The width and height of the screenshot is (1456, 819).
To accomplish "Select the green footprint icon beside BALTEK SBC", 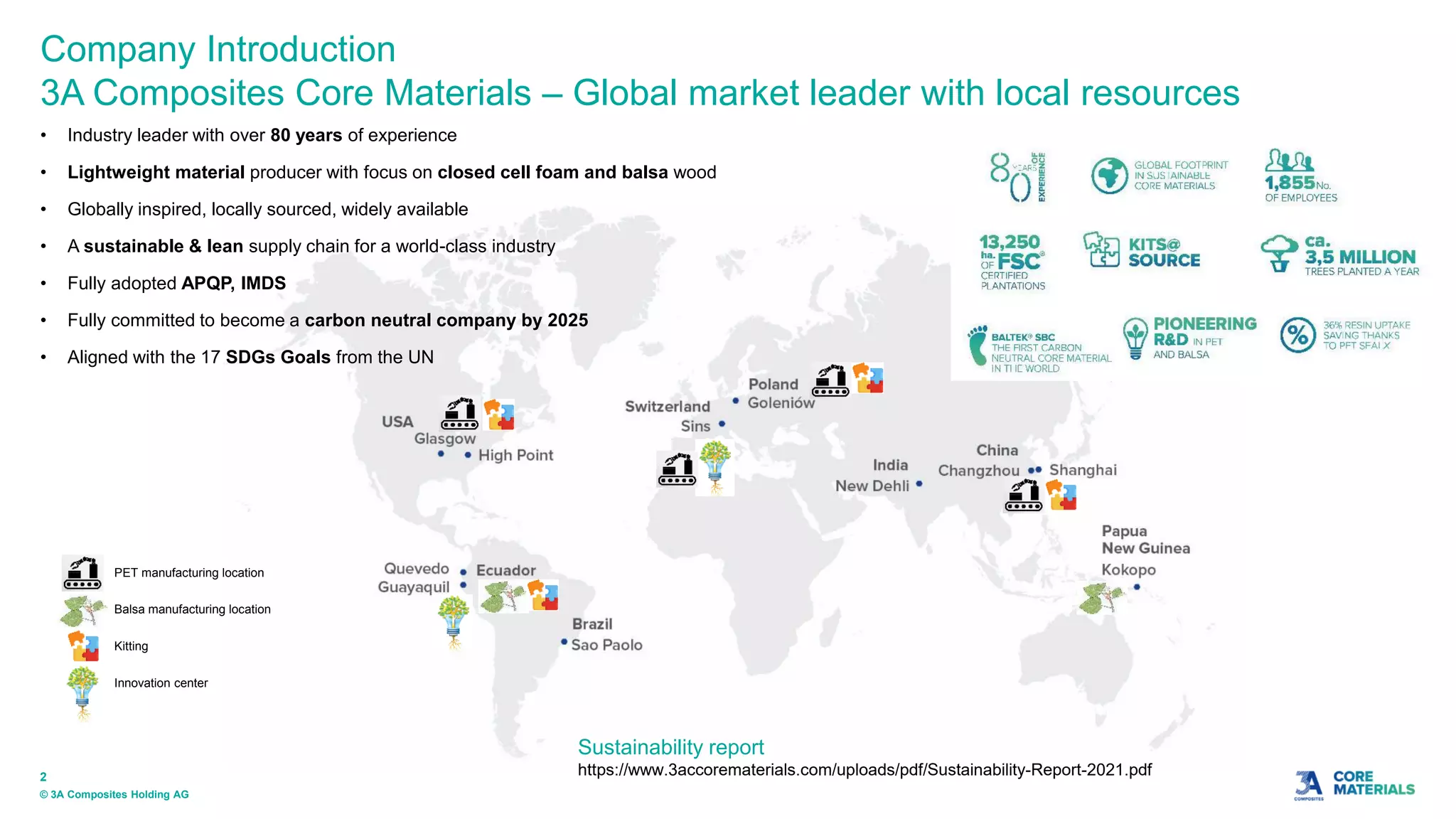I will (x=978, y=346).
